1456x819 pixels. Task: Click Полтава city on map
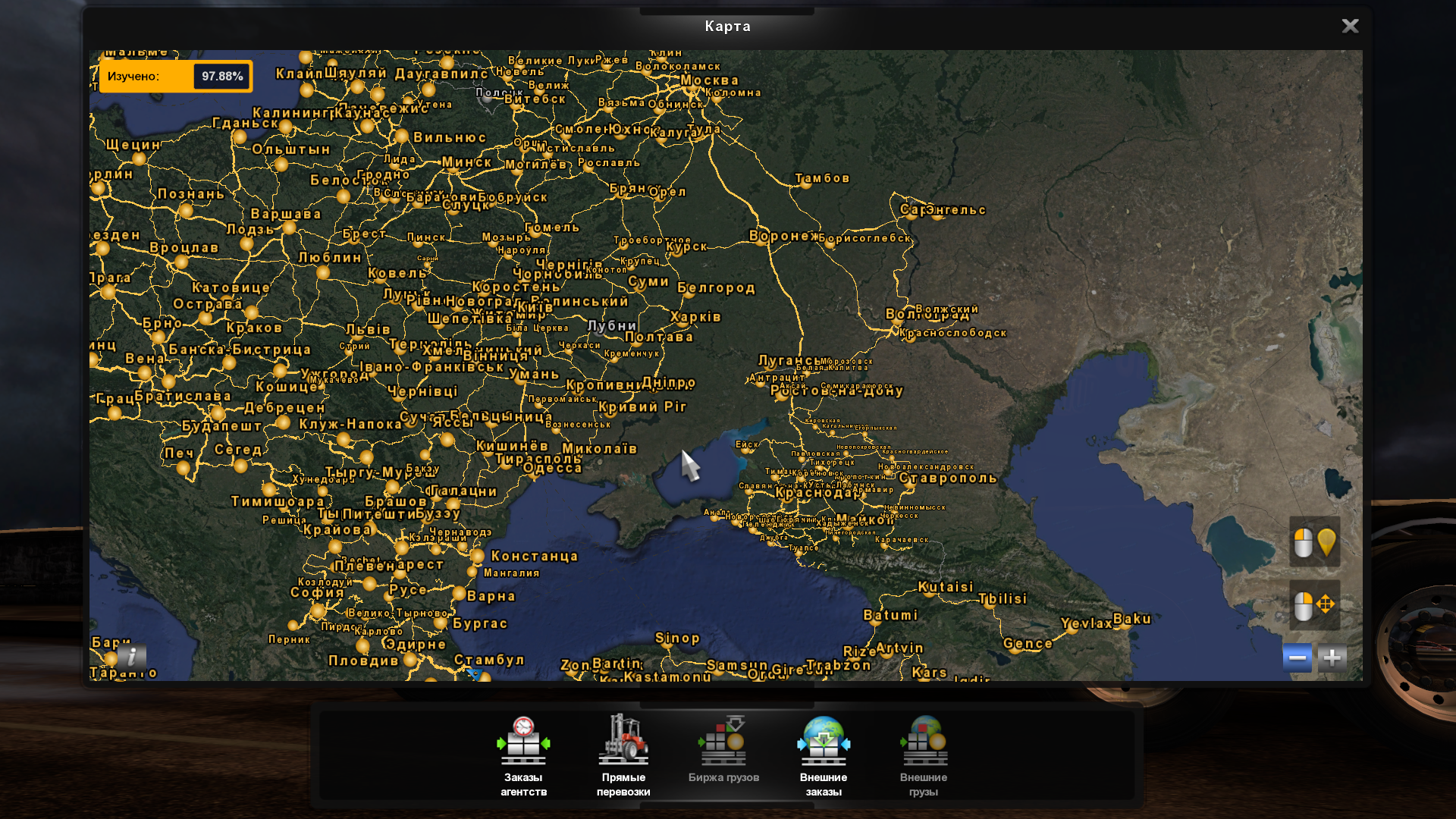coord(659,337)
